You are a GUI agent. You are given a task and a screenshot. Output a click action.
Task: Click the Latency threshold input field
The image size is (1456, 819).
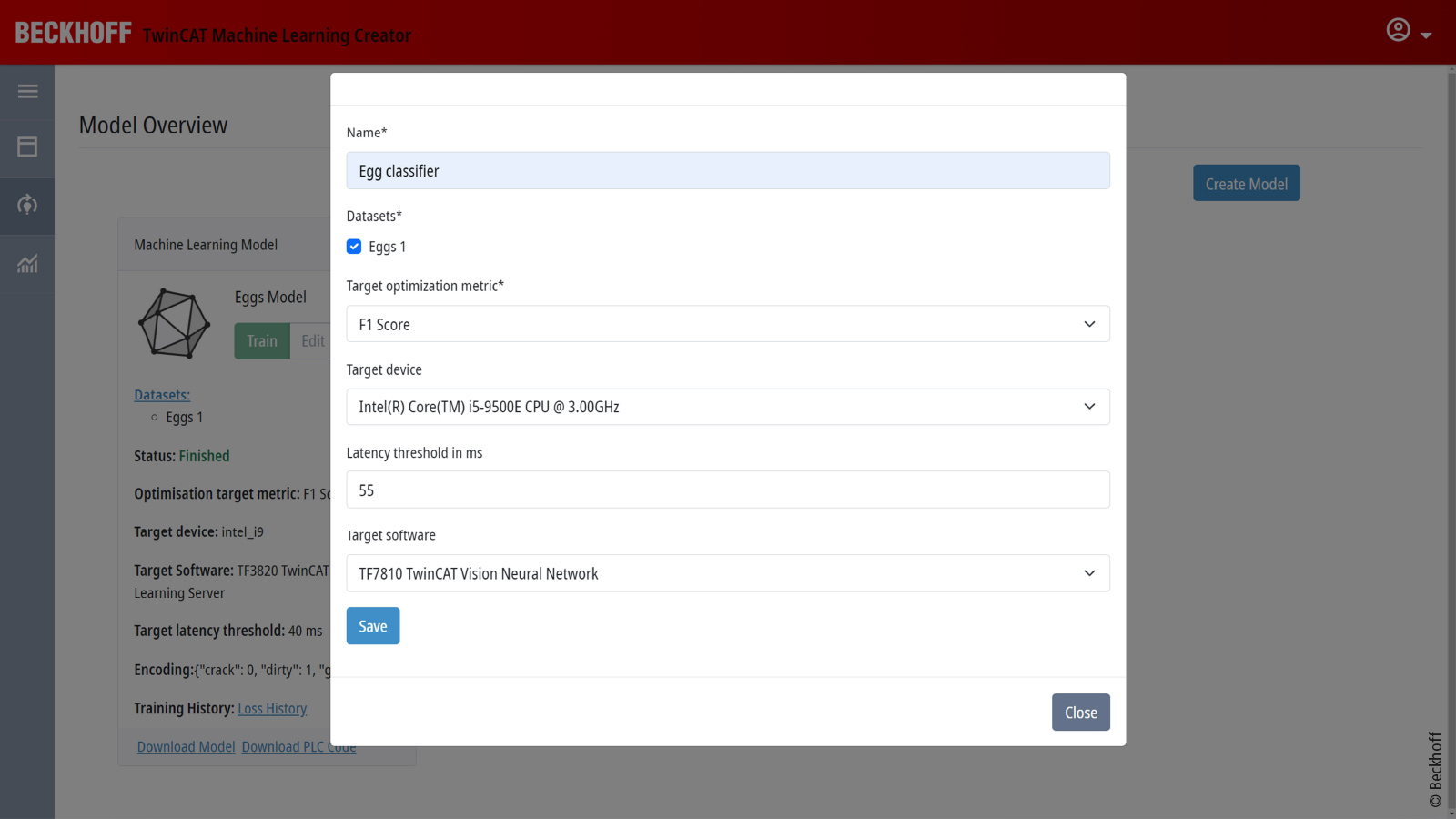pos(727,490)
